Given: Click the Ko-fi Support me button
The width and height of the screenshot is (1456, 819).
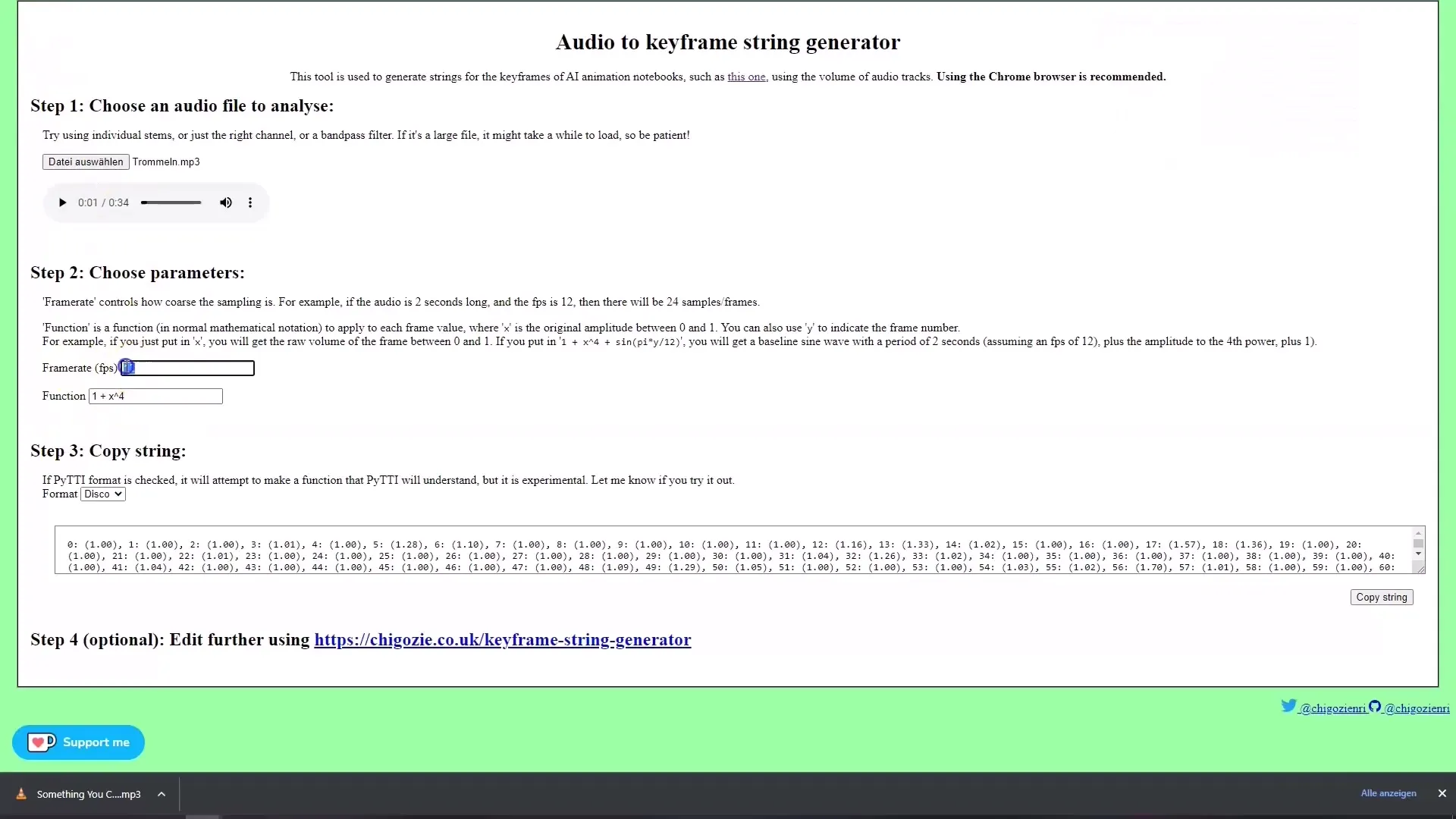Looking at the screenshot, I should pyautogui.click(x=79, y=742).
